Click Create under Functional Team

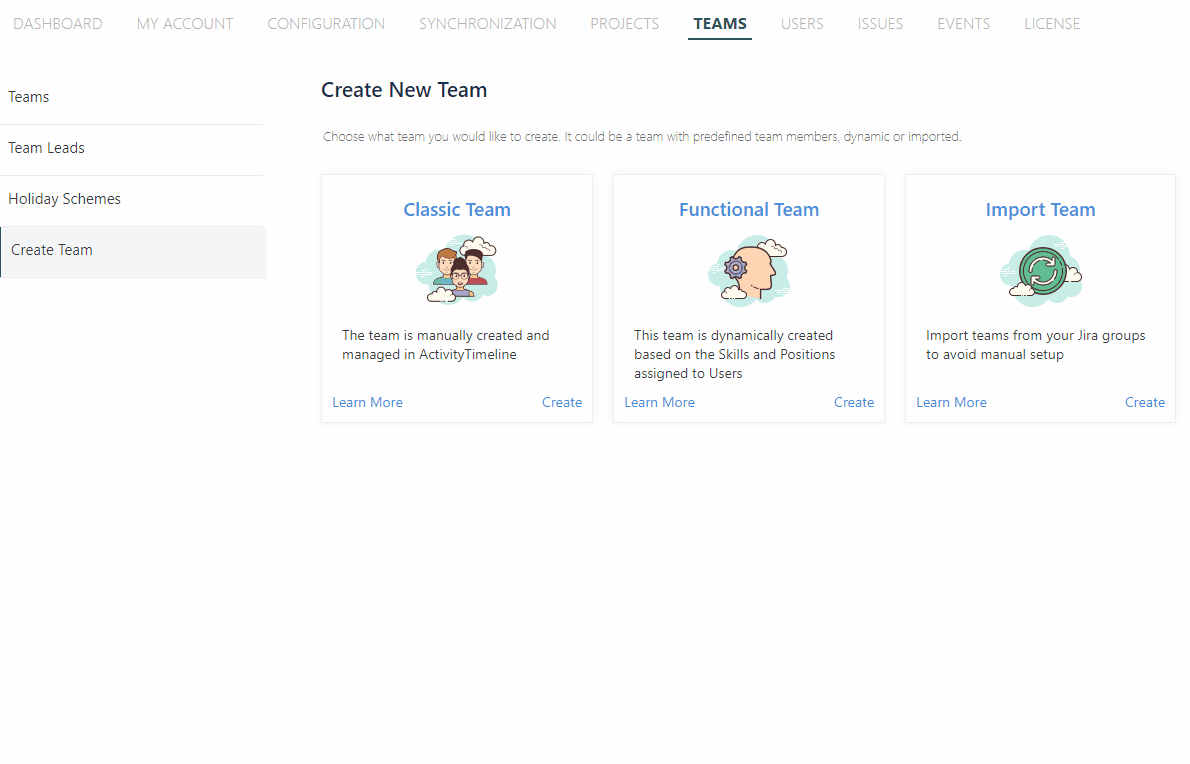[x=854, y=402]
